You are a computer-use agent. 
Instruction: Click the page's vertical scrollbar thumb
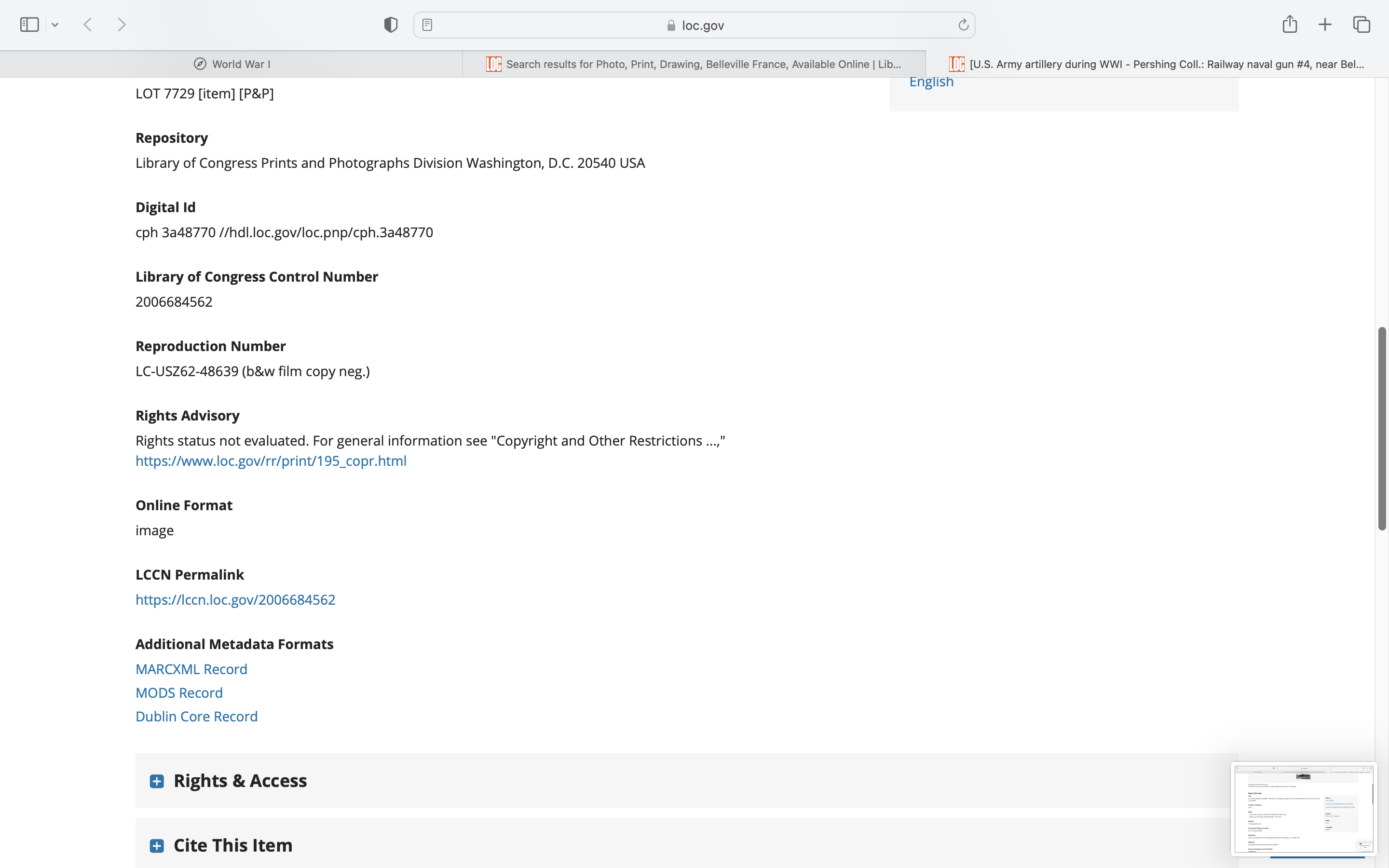pos(1382,428)
